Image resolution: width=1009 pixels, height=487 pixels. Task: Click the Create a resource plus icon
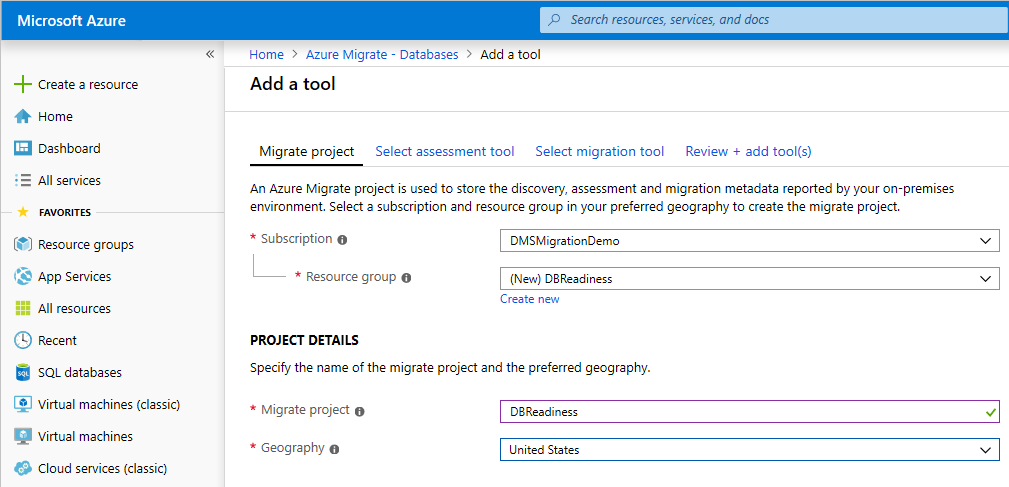(x=23, y=85)
